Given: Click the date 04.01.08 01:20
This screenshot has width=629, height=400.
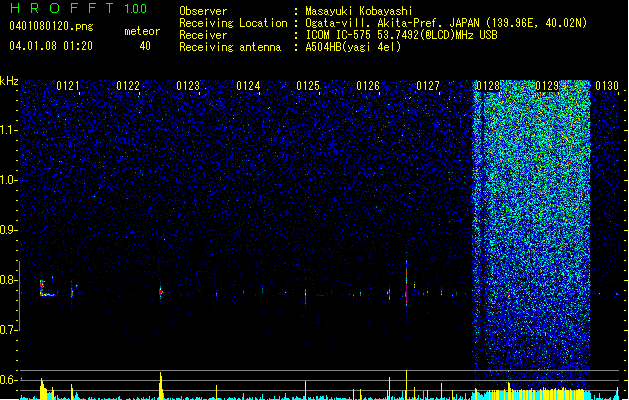Looking at the screenshot, I should [51, 45].
